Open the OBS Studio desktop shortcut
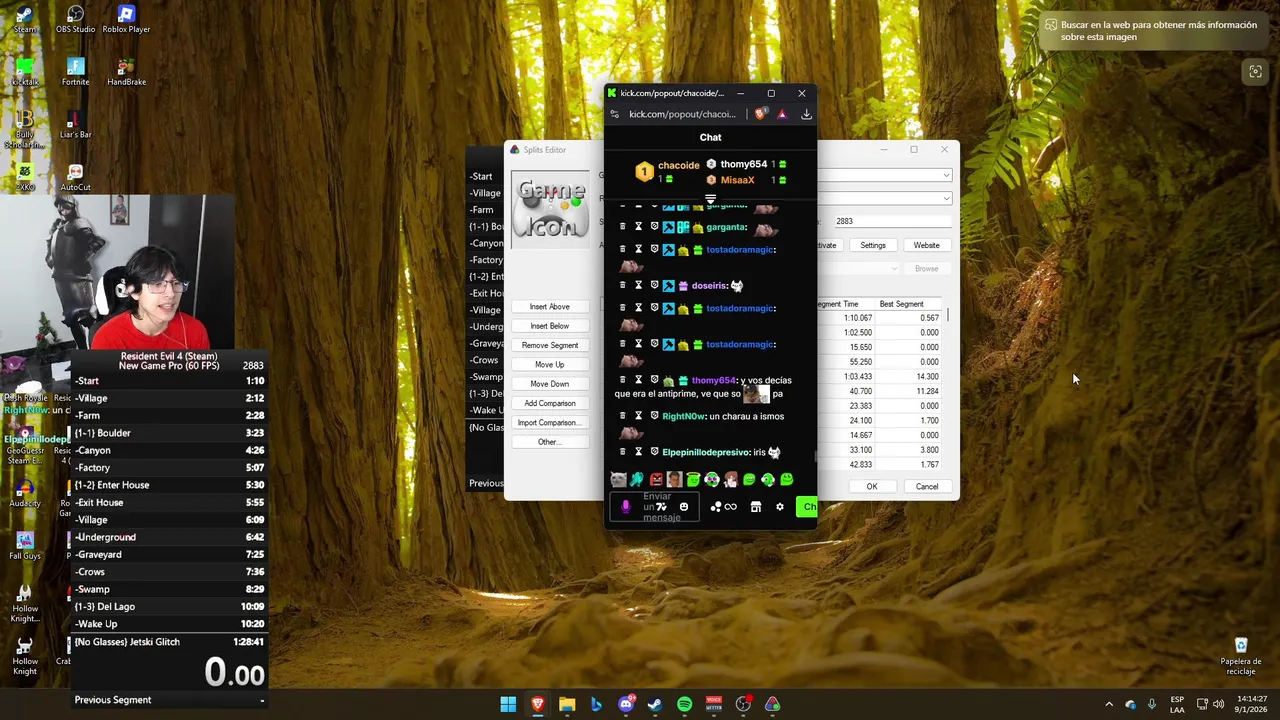This screenshot has height=720, width=1280. (x=75, y=19)
